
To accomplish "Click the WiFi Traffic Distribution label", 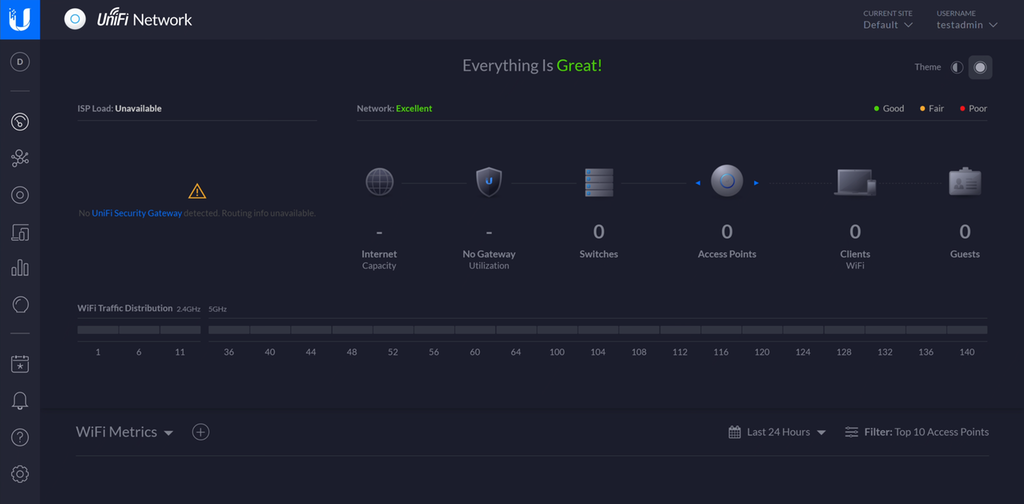I will (125, 307).
